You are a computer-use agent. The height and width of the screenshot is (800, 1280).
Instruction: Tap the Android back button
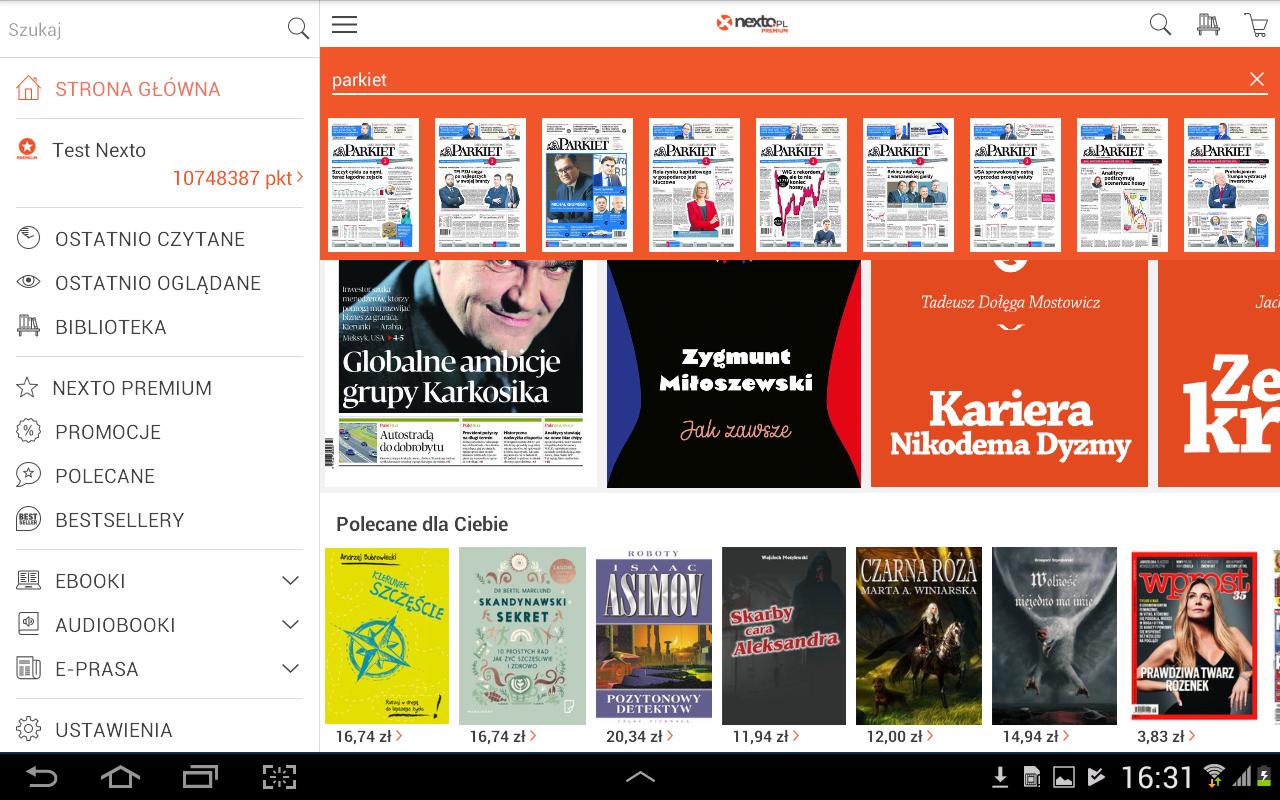[x=41, y=776]
